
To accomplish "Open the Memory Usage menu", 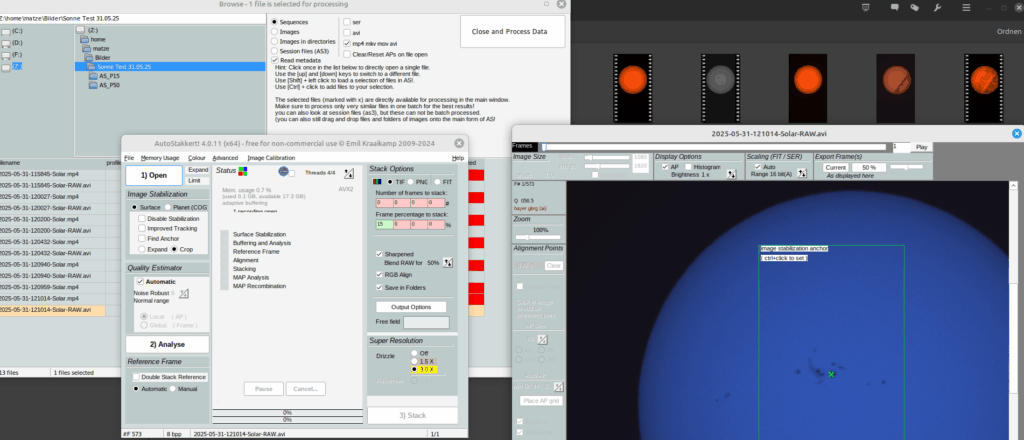I will tap(160, 158).
